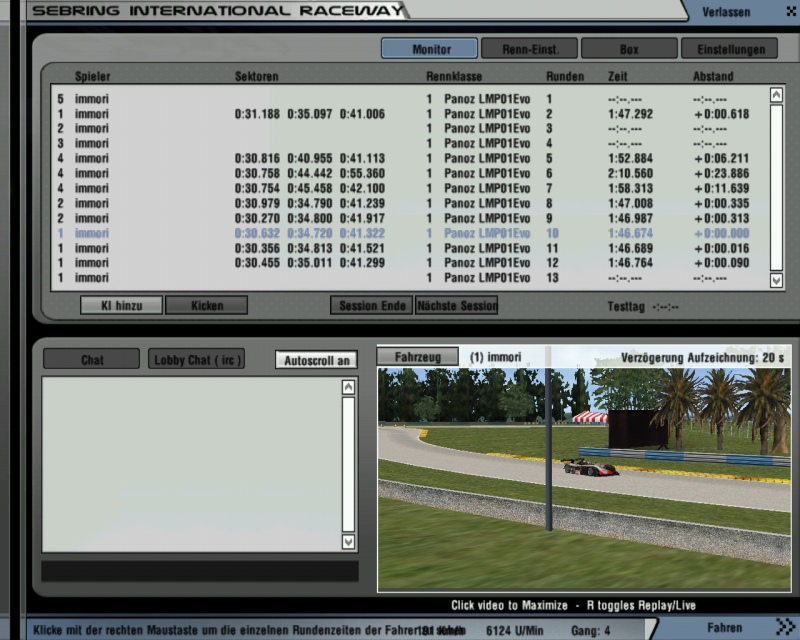Image resolution: width=800 pixels, height=640 pixels.
Task: Open the Einstellungen tab
Action: 729,49
